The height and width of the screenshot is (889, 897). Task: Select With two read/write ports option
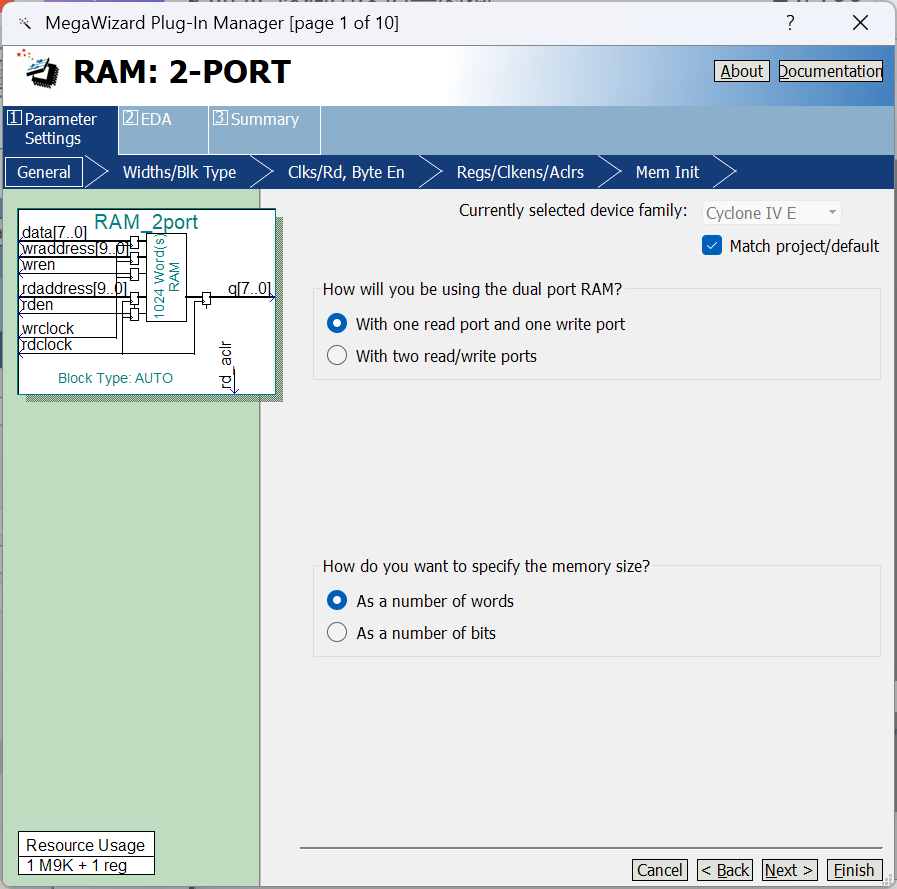click(337, 356)
